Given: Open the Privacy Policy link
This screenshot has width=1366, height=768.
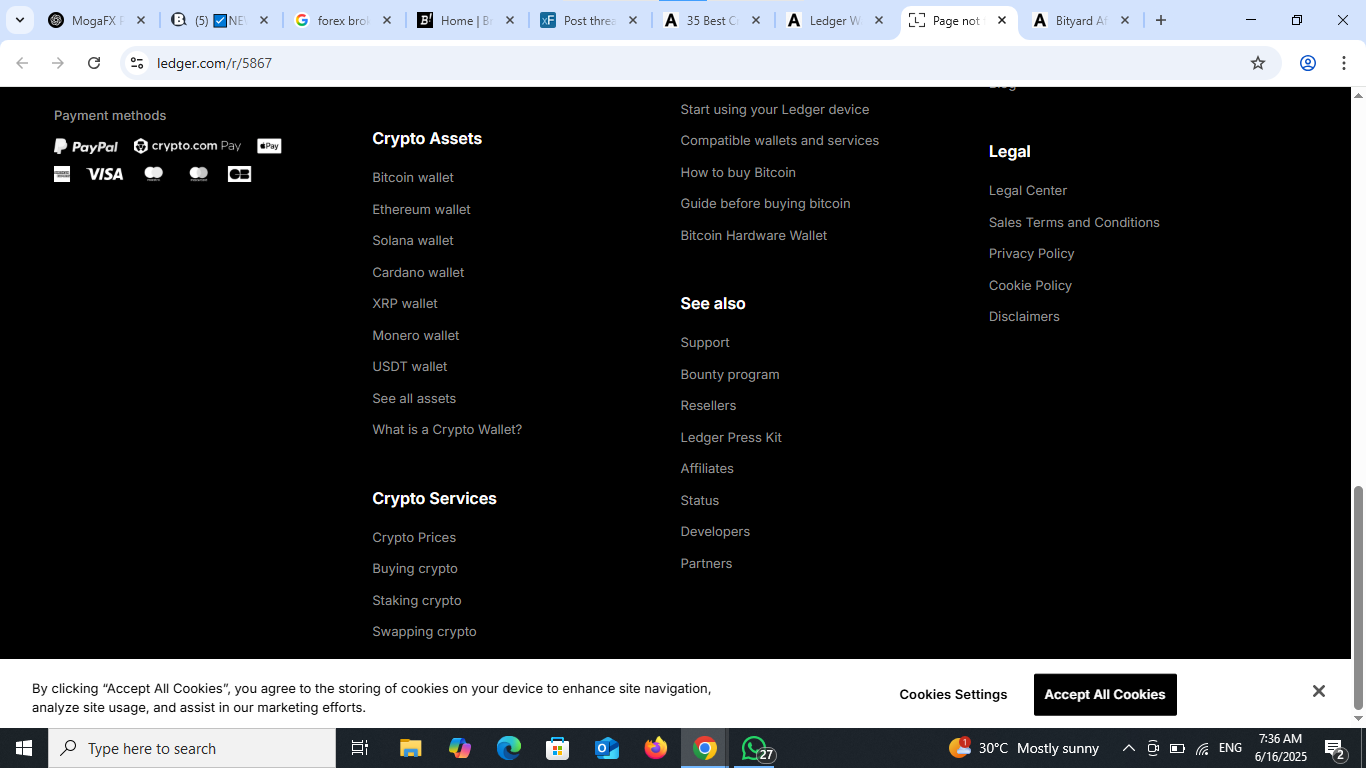Looking at the screenshot, I should [x=1032, y=254].
